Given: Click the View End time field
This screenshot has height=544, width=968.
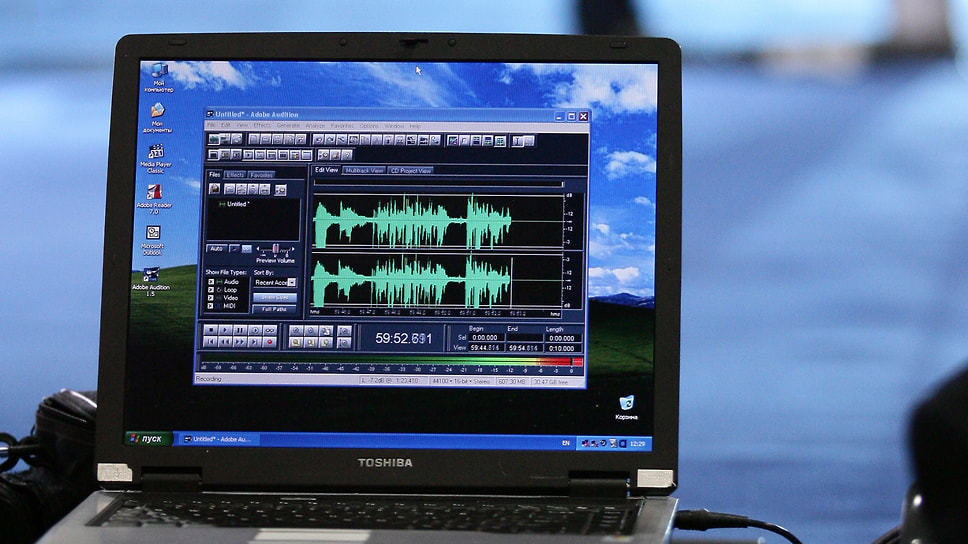Looking at the screenshot, I should click(523, 348).
